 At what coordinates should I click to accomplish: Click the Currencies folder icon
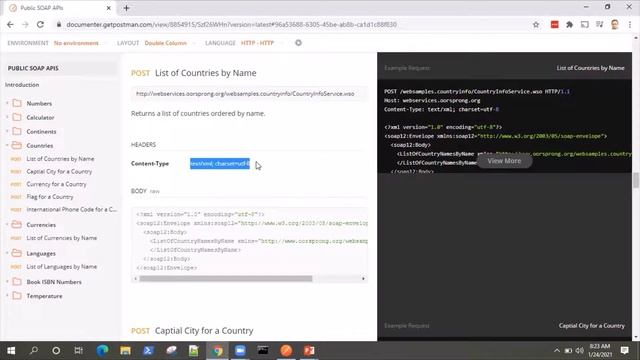17,224
